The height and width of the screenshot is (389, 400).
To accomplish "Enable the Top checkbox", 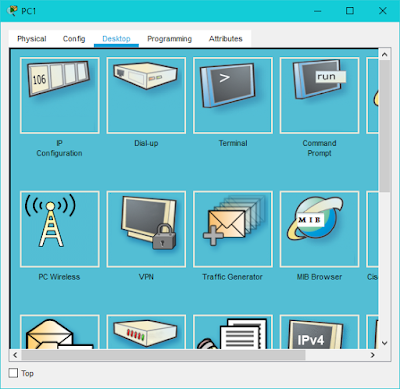I will tap(13, 373).
